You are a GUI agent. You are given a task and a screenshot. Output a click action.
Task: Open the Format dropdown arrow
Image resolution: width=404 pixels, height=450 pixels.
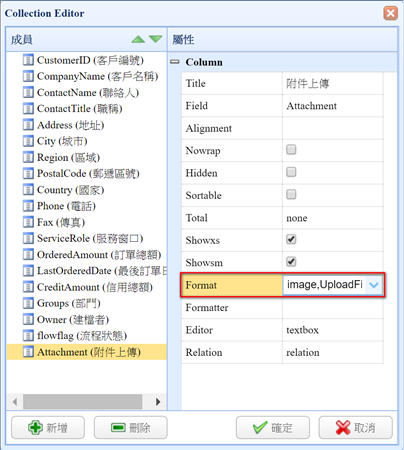point(374,285)
